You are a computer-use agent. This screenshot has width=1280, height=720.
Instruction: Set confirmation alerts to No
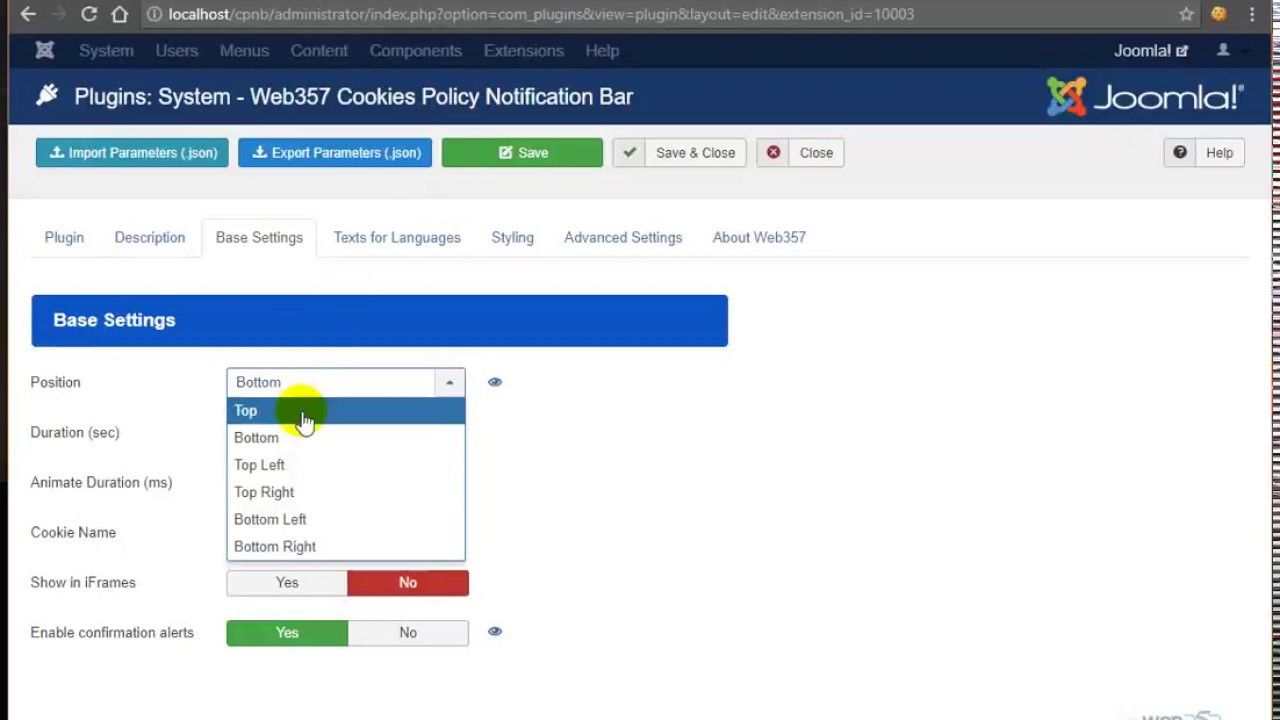[408, 632]
